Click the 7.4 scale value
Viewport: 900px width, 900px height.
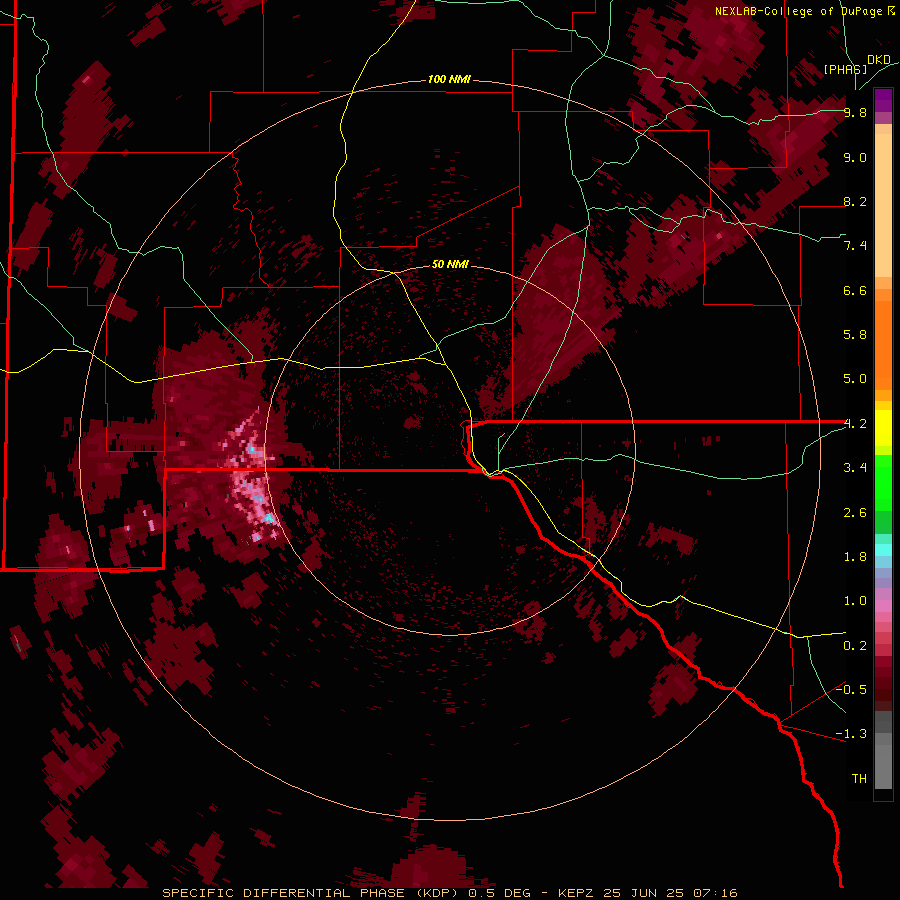coord(855,246)
